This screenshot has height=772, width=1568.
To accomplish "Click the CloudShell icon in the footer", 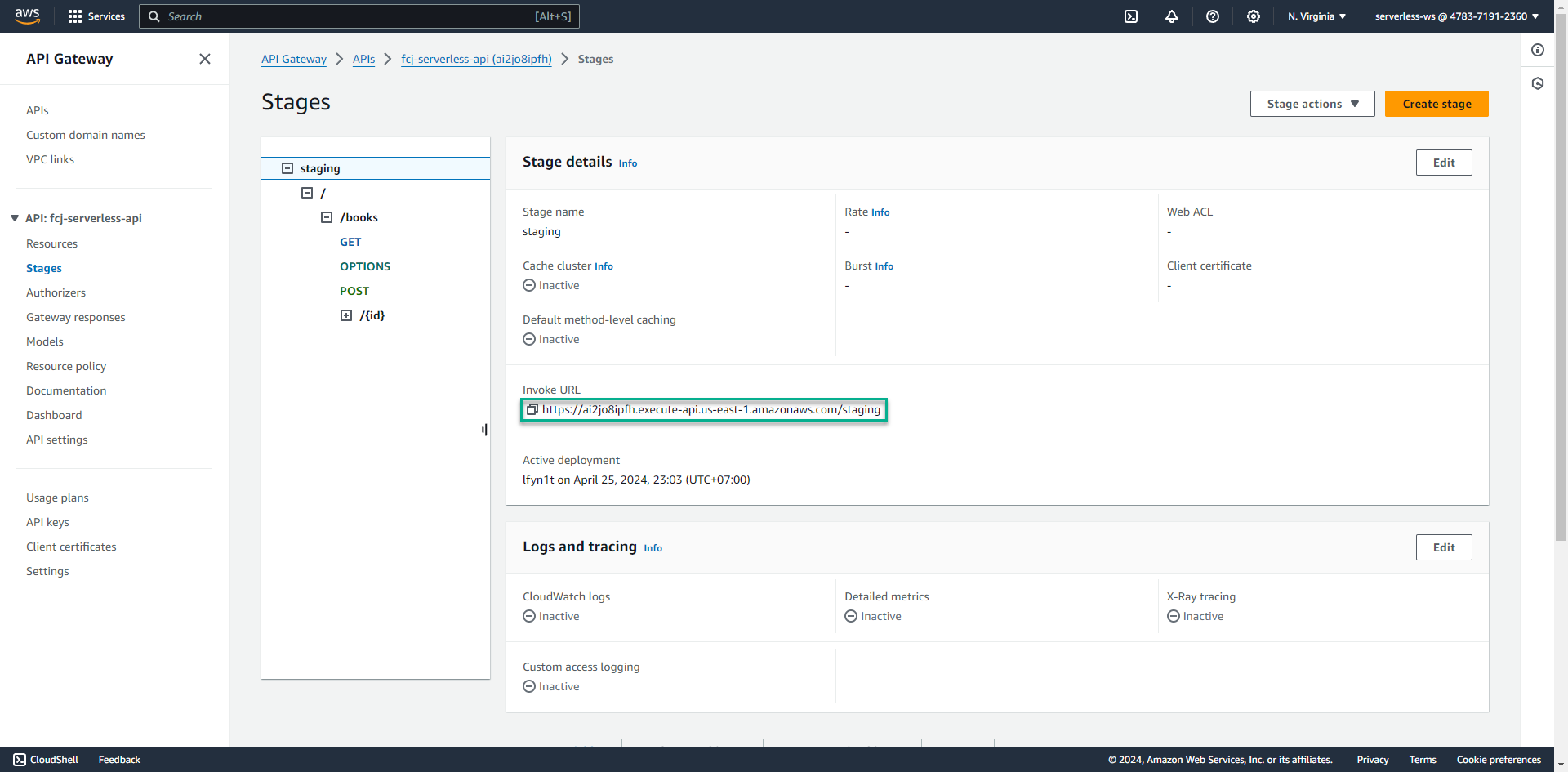I will [20, 760].
